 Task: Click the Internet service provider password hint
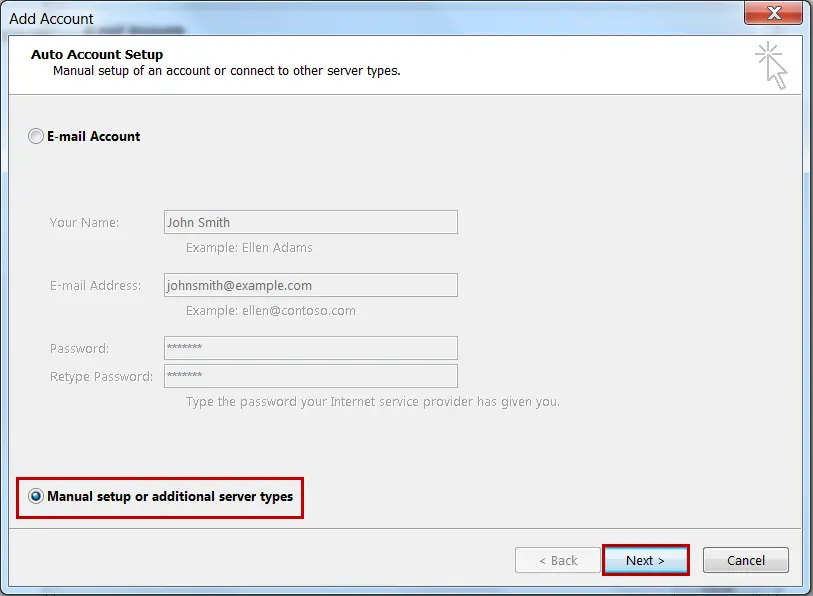click(372, 401)
